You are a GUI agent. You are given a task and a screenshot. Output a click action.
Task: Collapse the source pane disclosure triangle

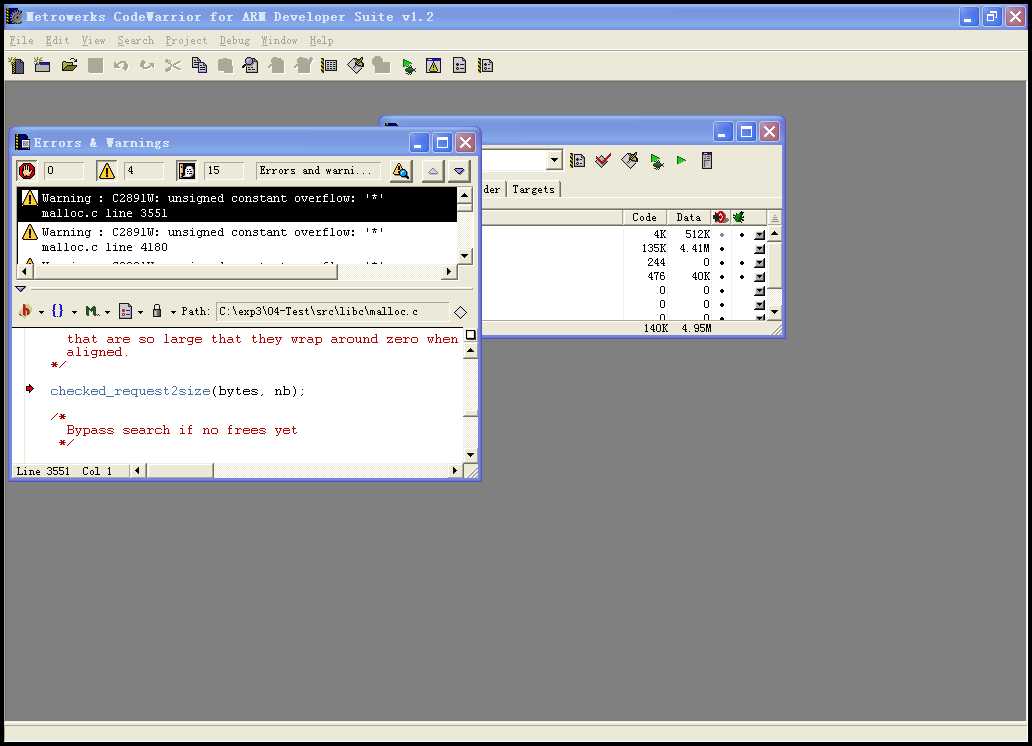20,288
